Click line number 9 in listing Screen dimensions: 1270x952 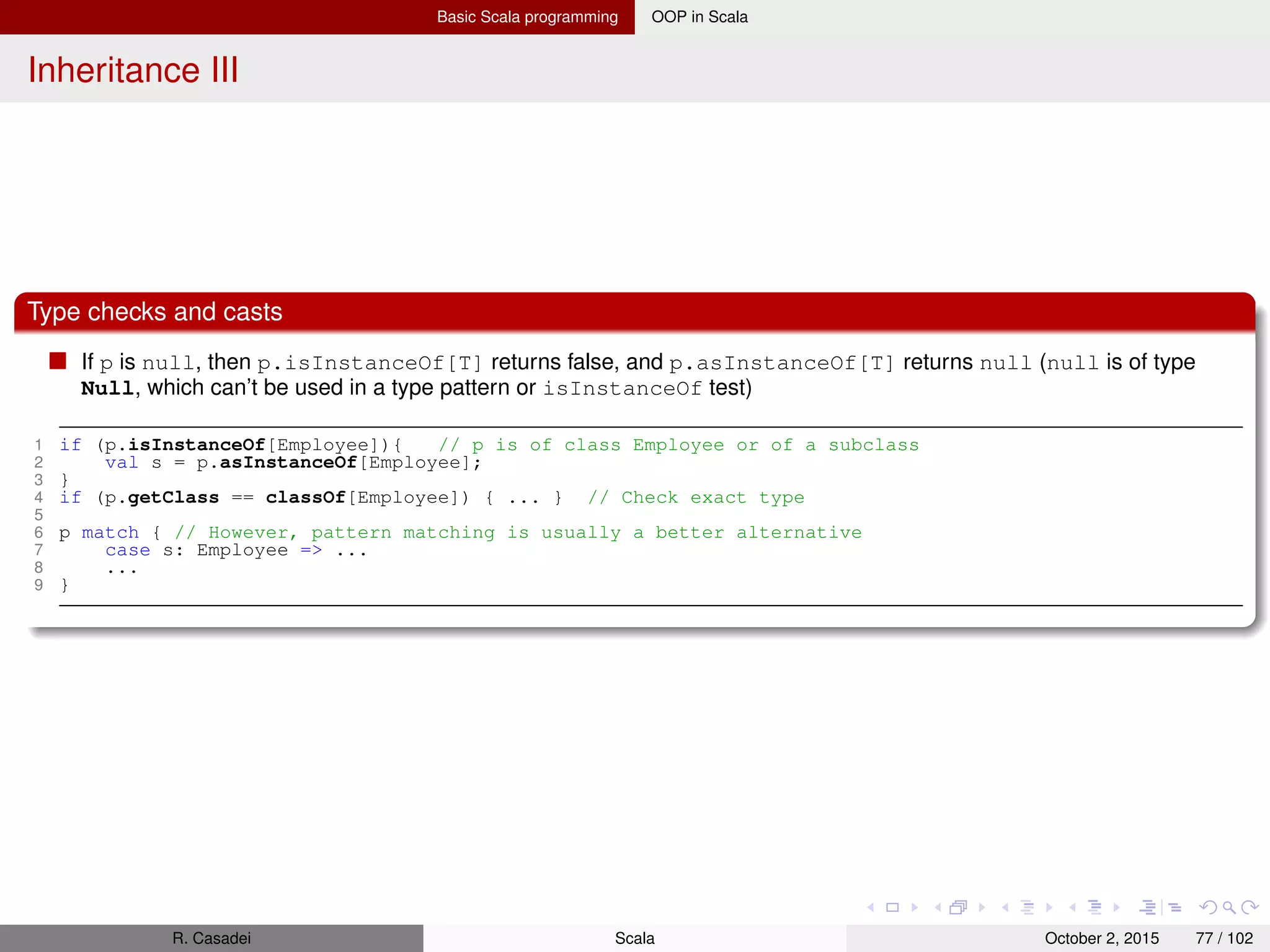38,585
